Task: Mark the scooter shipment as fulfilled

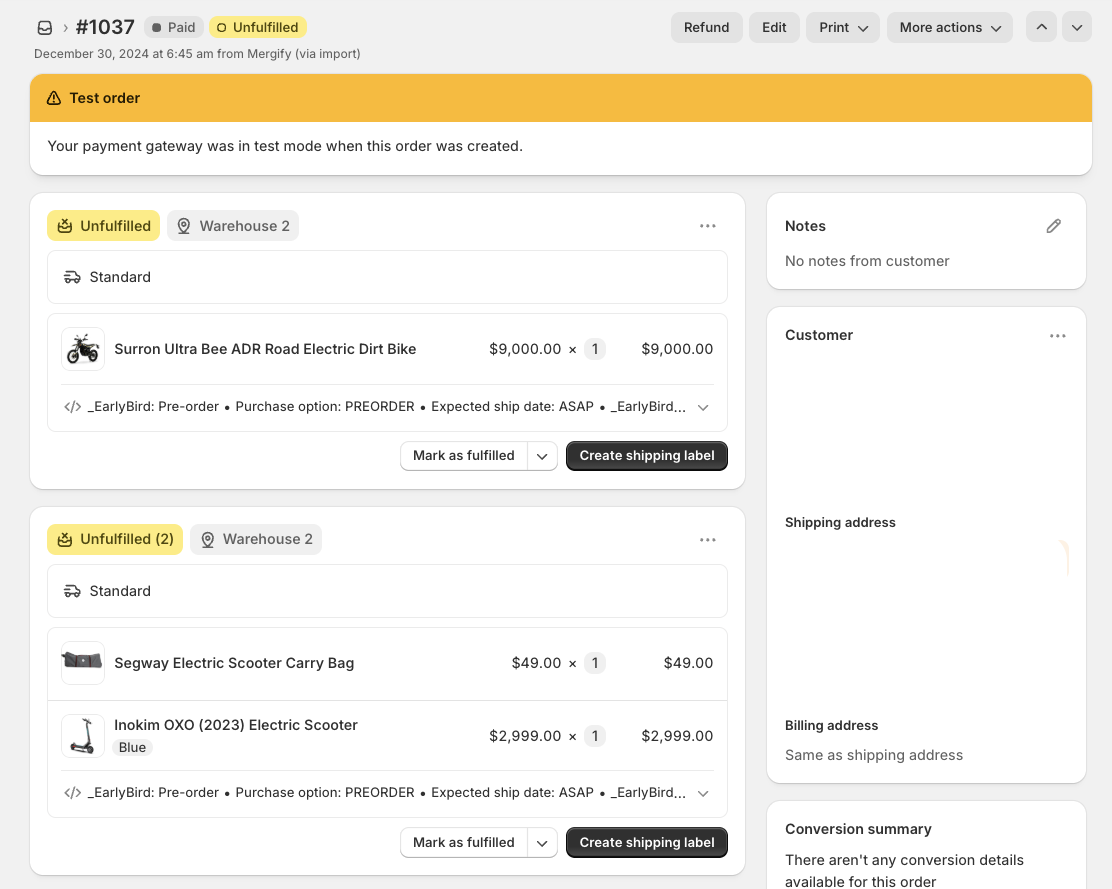Action: pyautogui.click(x=463, y=842)
